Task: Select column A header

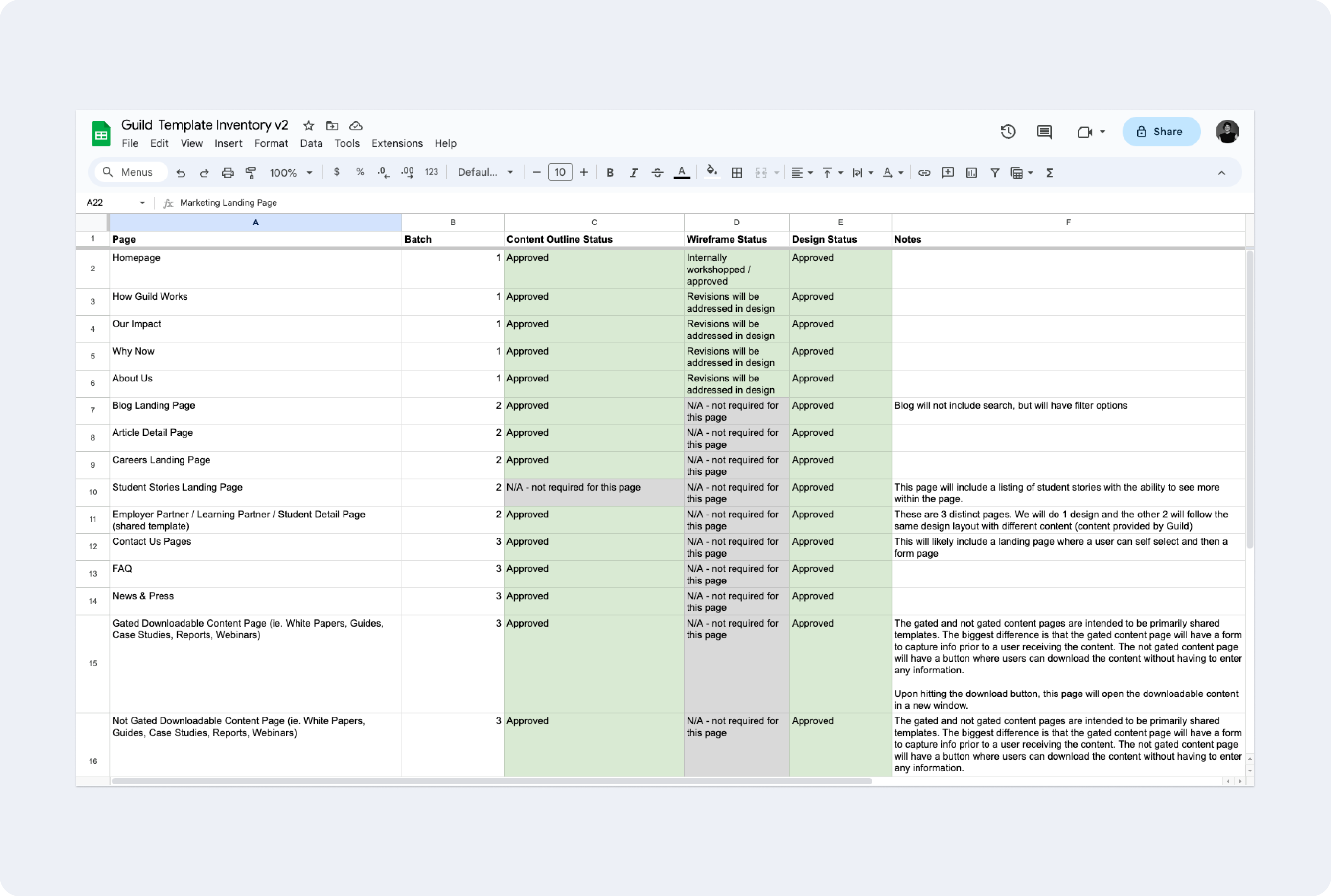Action: (255, 222)
